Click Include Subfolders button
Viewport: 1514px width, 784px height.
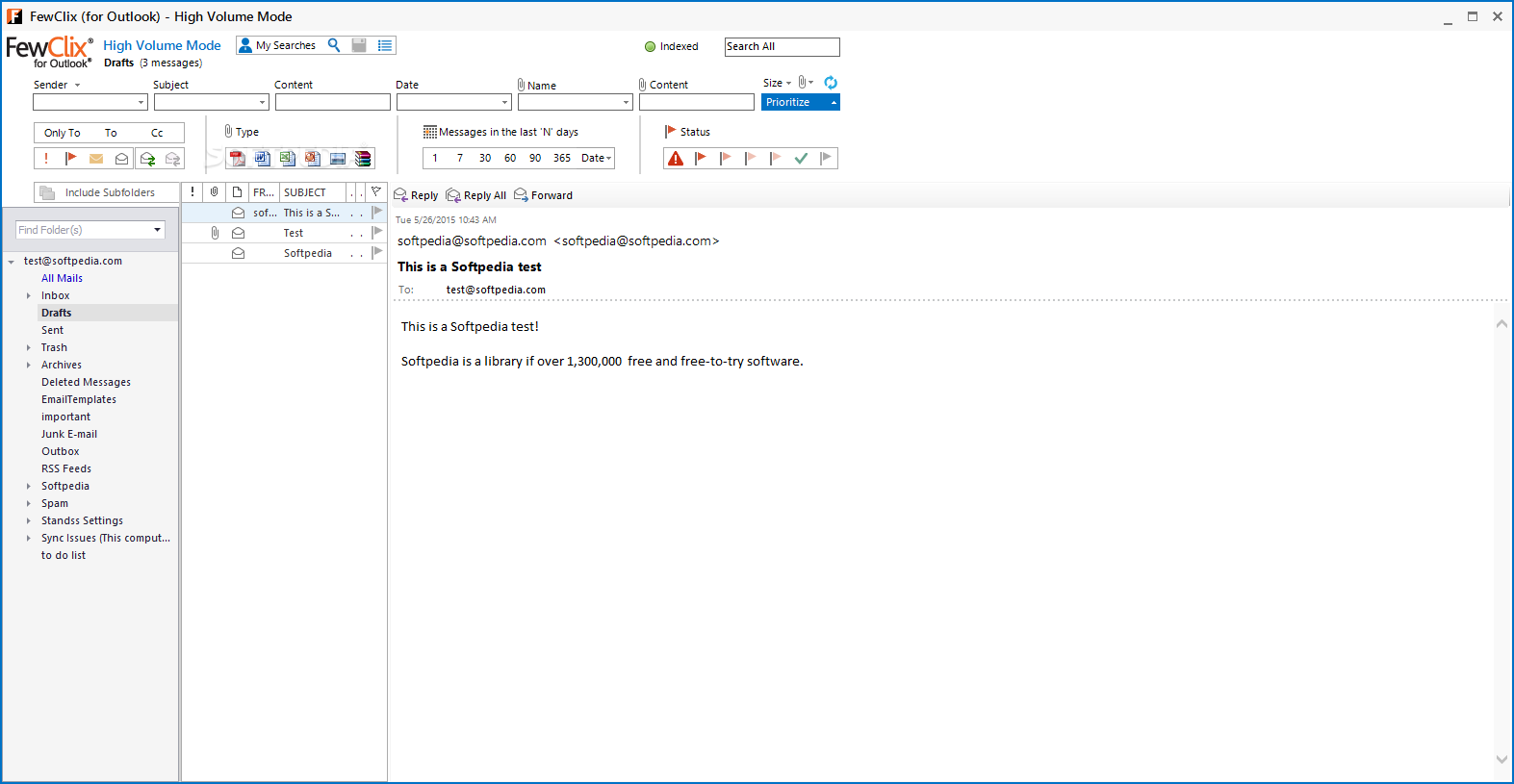click(107, 192)
